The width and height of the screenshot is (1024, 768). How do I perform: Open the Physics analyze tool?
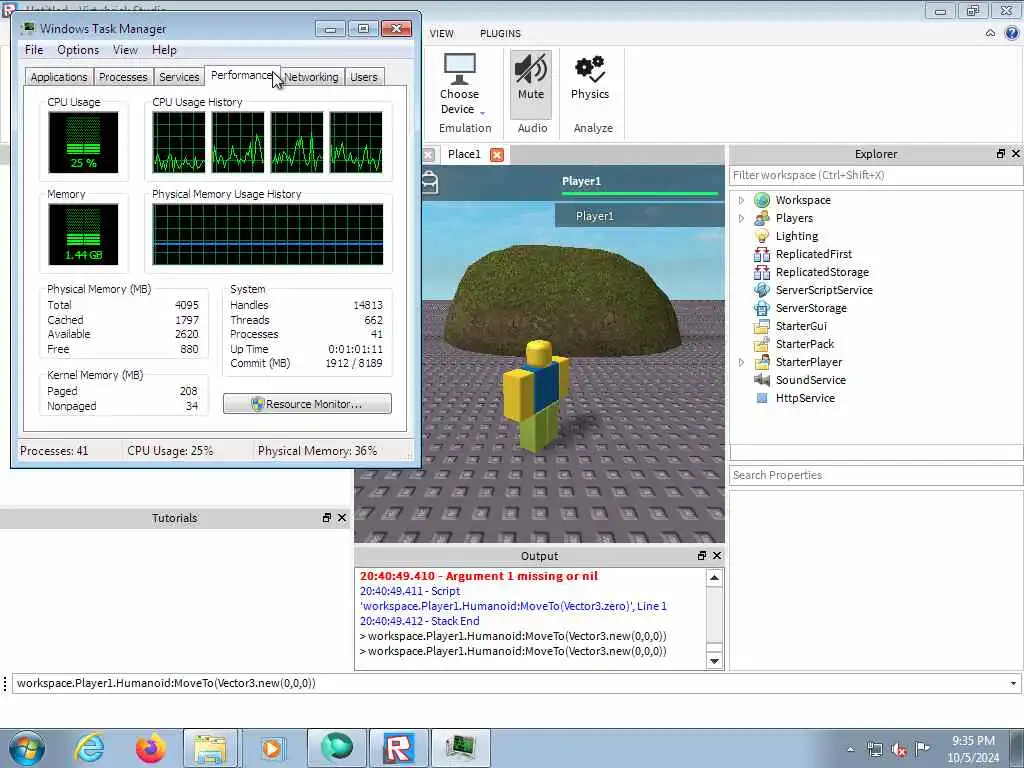point(590,78)
